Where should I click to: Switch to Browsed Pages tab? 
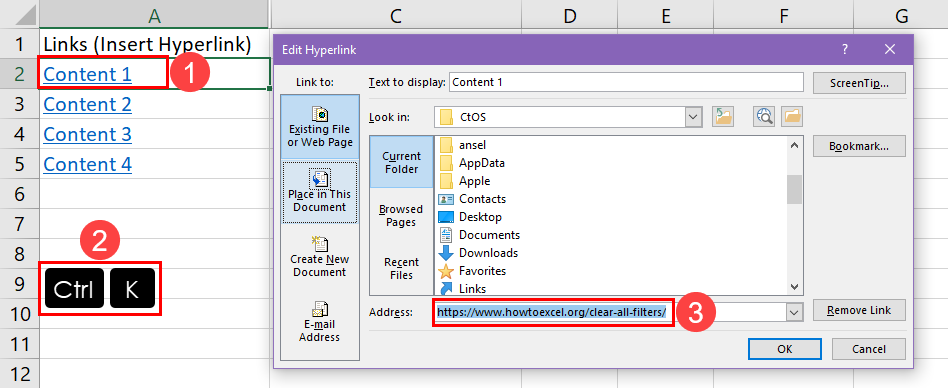tap(401, 216)
